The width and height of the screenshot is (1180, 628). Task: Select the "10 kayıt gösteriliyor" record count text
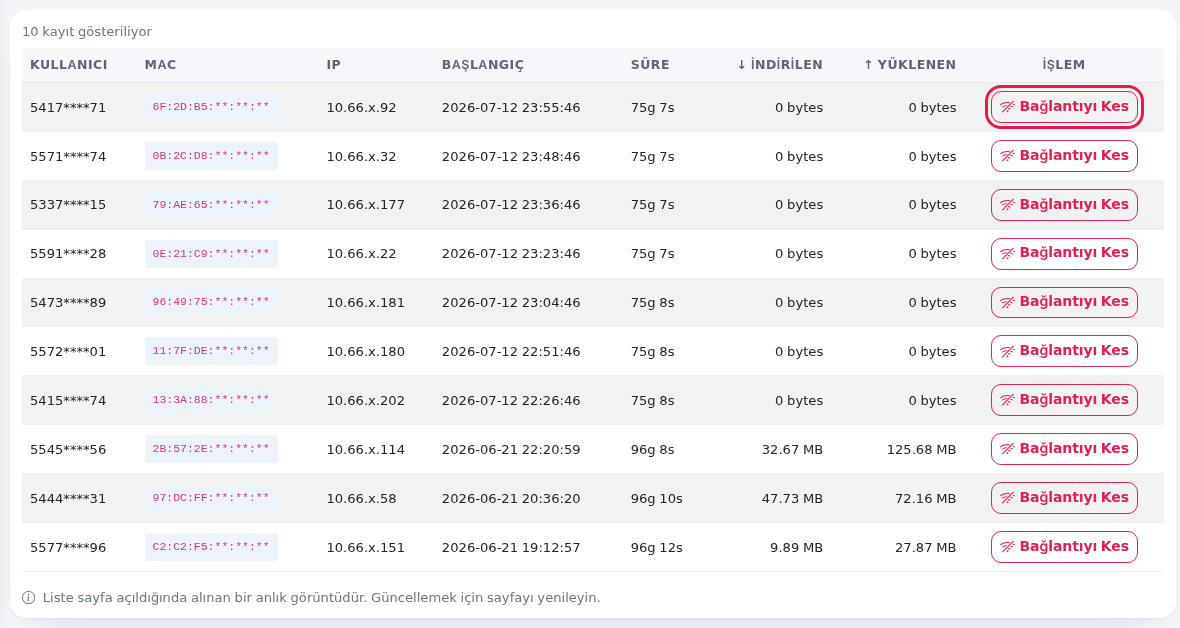(x=87, y=32)
